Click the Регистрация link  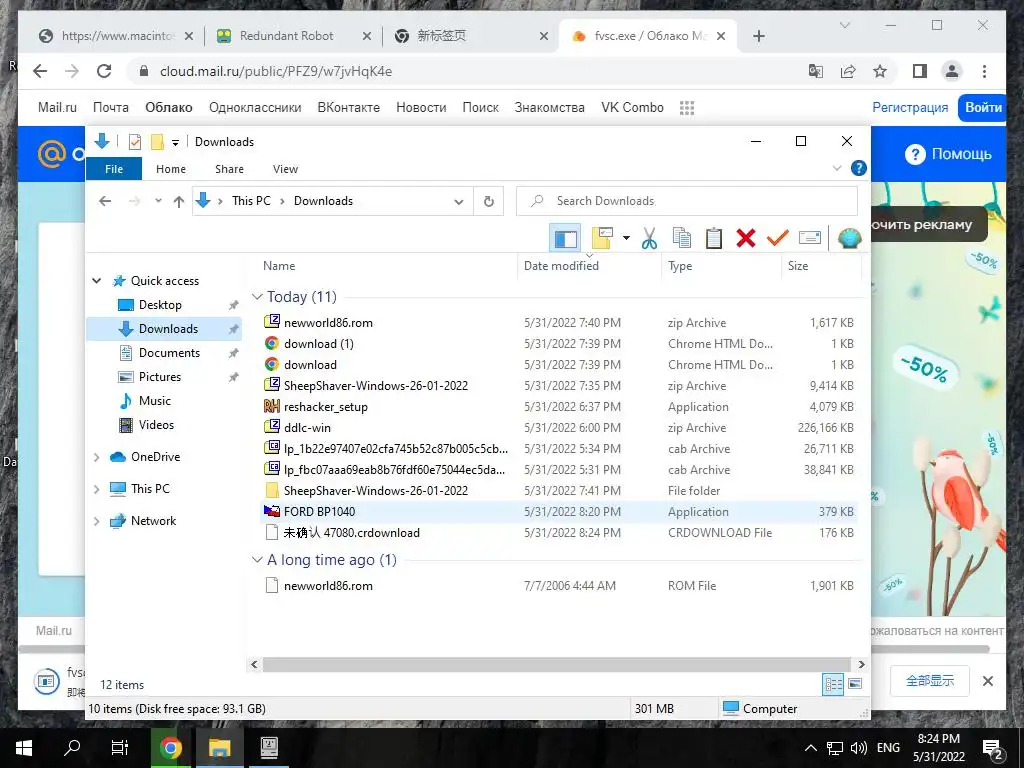pyautogui.click(x=910, y=108)
